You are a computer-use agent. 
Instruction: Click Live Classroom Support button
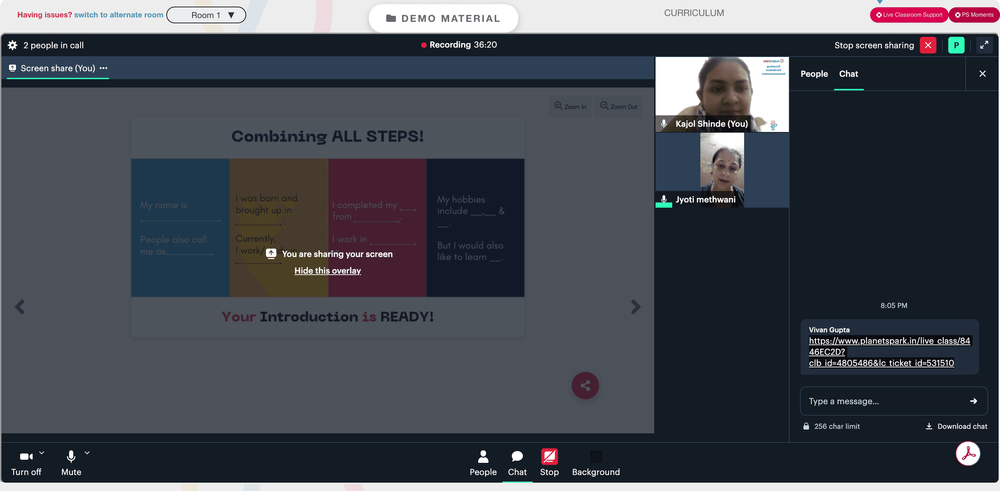[x=909, y=15]
